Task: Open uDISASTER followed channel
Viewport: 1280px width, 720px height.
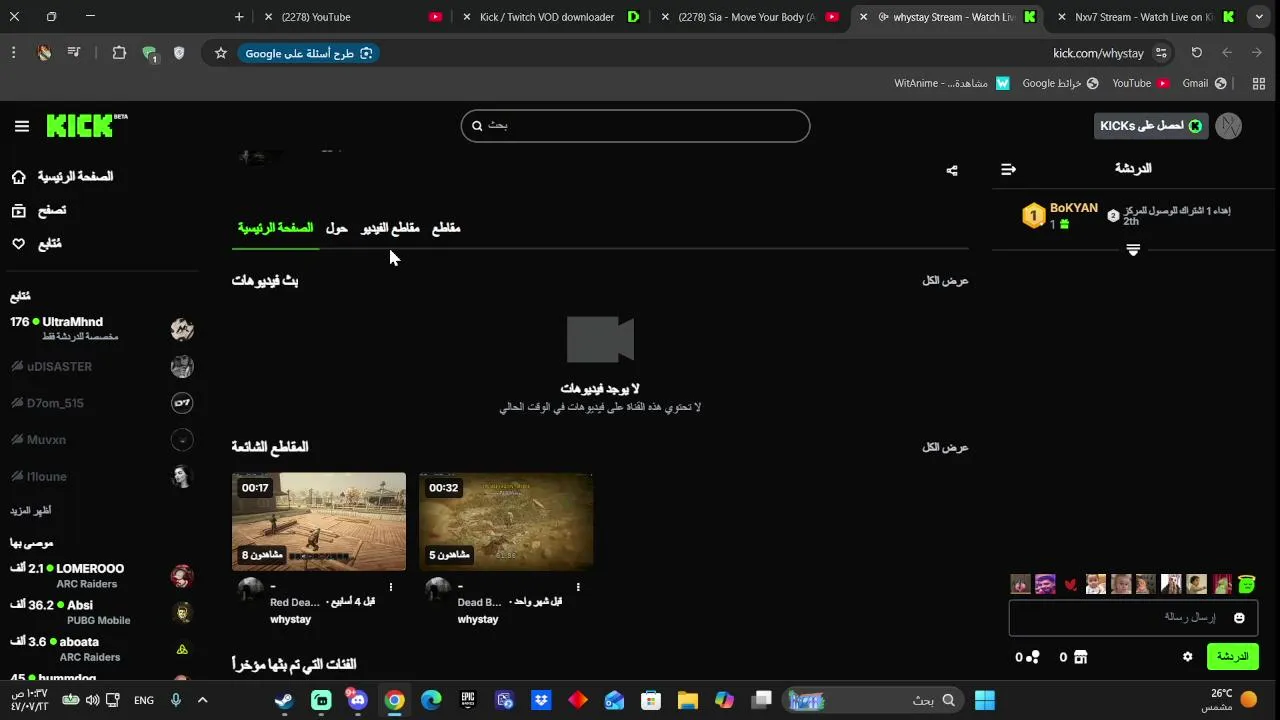Action: click(101, 367)
